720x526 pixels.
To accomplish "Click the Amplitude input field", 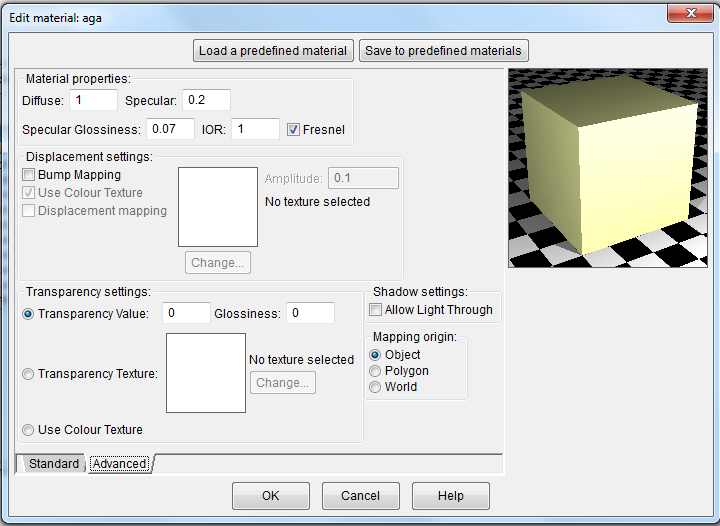I will point(363,178).
